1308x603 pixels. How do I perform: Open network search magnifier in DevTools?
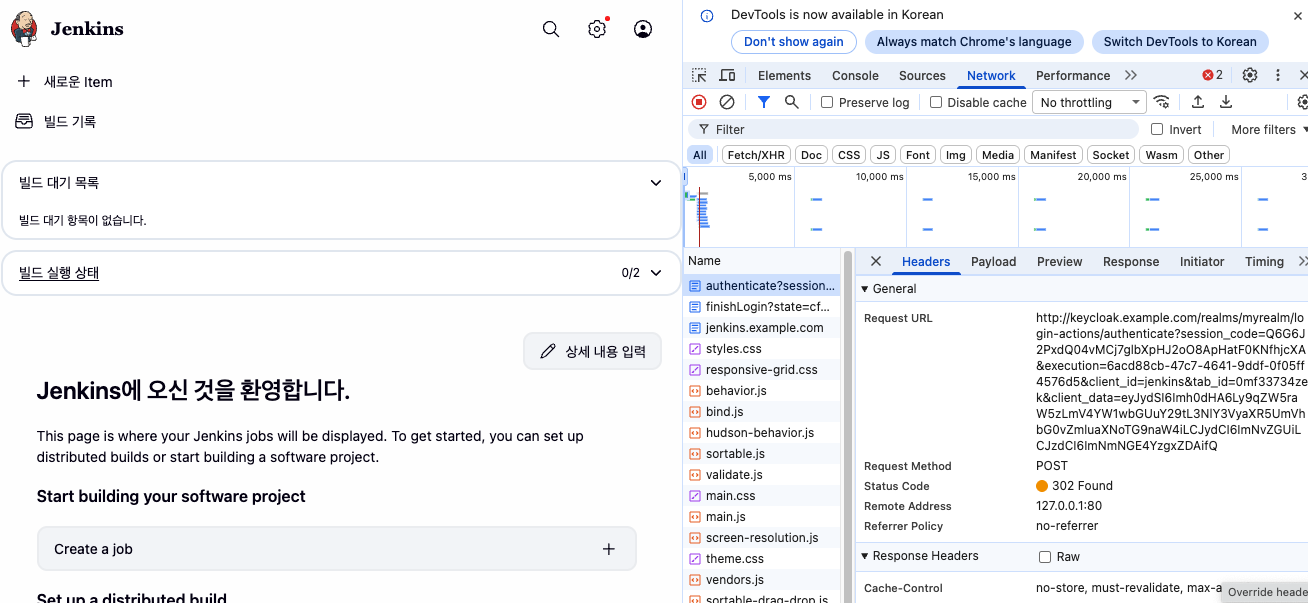pos(791,102)
